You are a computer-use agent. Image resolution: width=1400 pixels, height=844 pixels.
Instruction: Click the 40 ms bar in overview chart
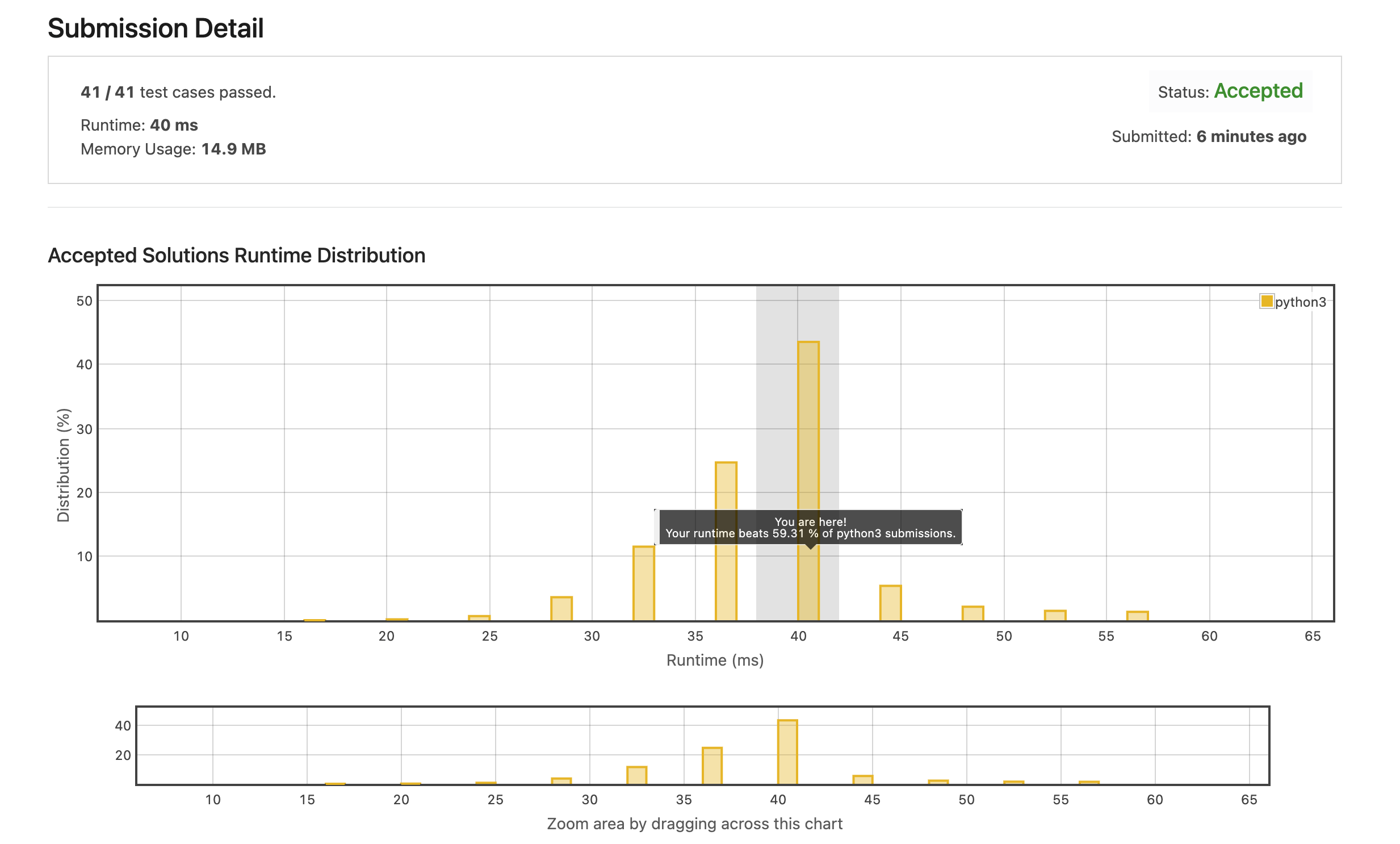[x=787, y=751]
